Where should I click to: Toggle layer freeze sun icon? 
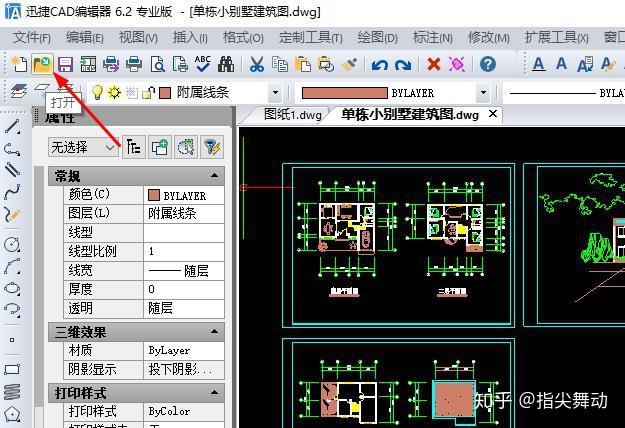pos(114,92)
